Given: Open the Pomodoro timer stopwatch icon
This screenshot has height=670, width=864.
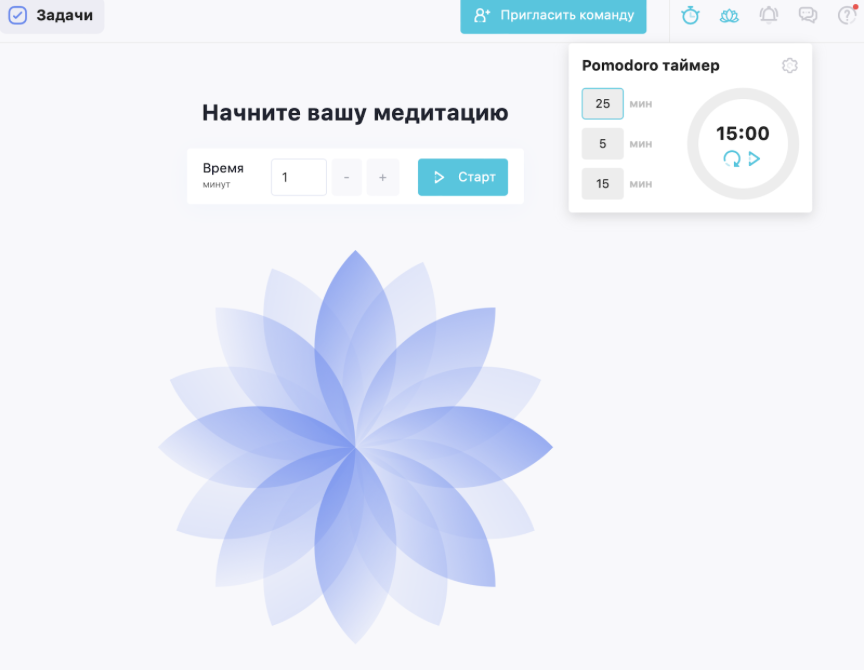Looking at the screenshot, I should click(690, 15).
